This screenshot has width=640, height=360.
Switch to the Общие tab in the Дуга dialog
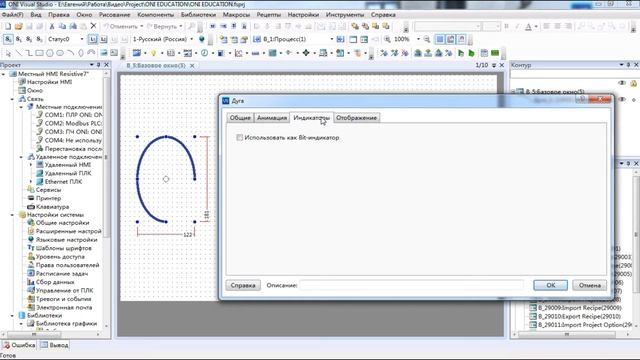[x=240, y=118]
